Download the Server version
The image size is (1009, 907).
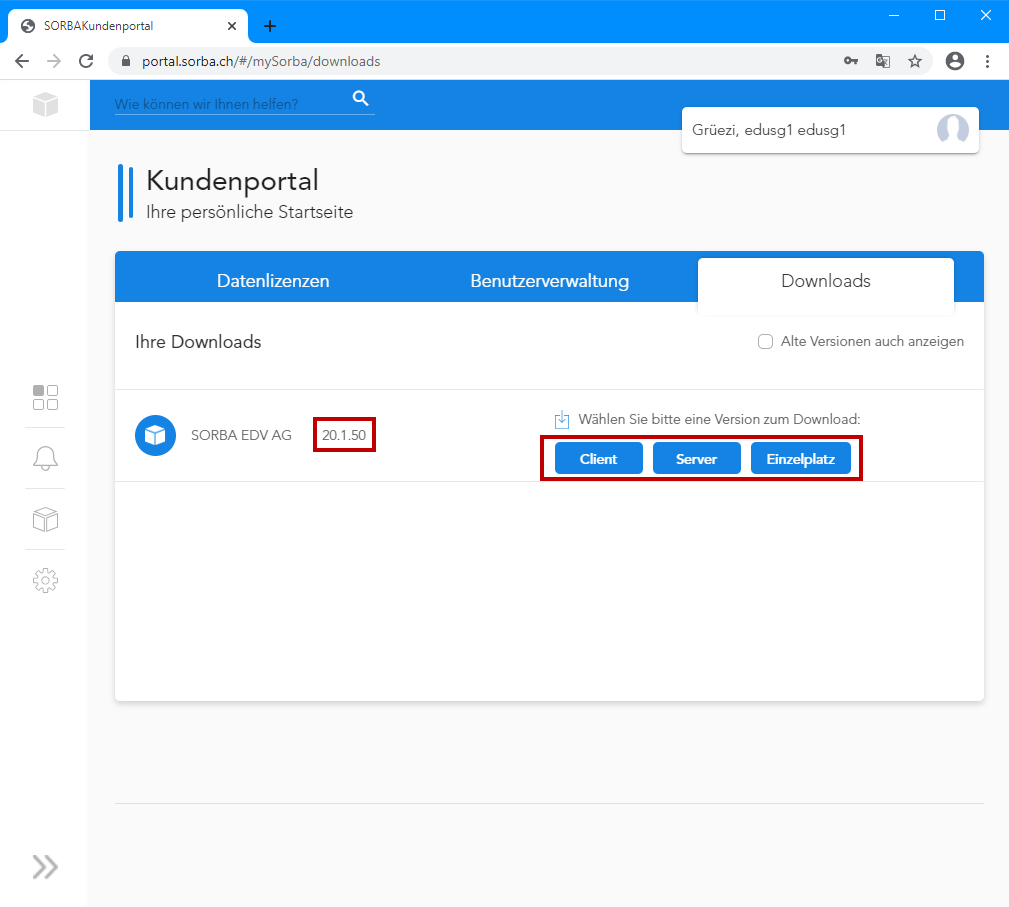click(x=696, y=459)
